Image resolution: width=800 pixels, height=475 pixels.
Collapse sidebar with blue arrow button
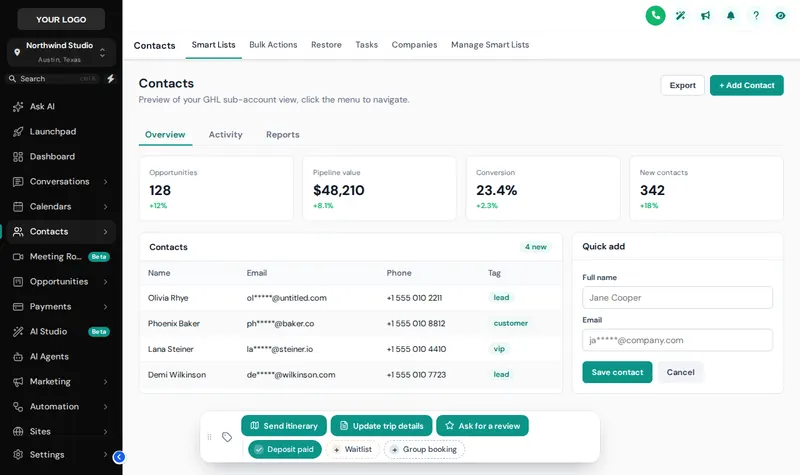tap(119, 457)
